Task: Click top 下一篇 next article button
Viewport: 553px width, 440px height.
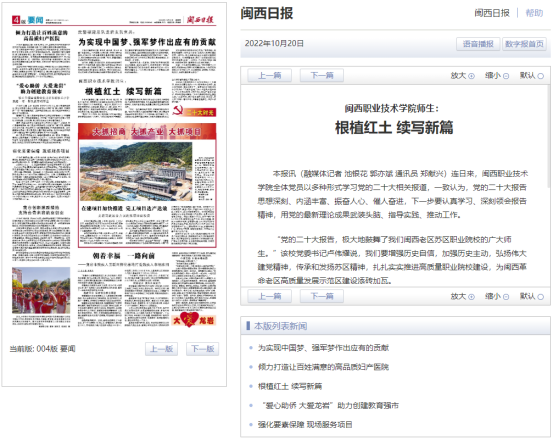Action: [322, 75]
